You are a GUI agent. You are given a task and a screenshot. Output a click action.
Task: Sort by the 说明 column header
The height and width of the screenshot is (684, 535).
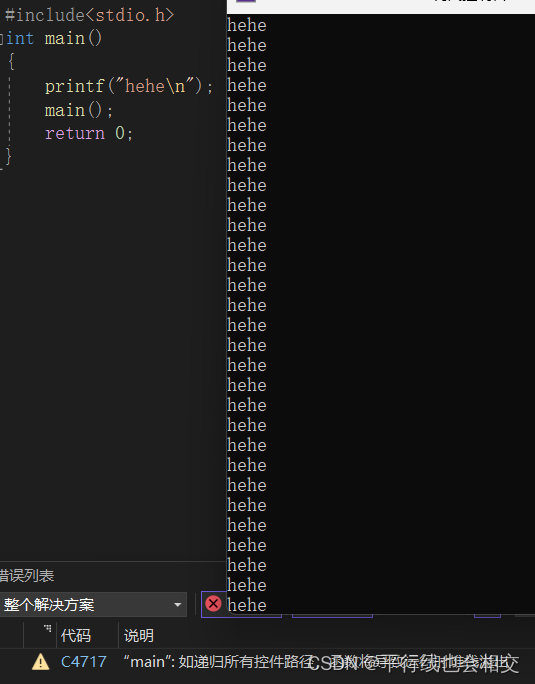(x=139, y=636)
